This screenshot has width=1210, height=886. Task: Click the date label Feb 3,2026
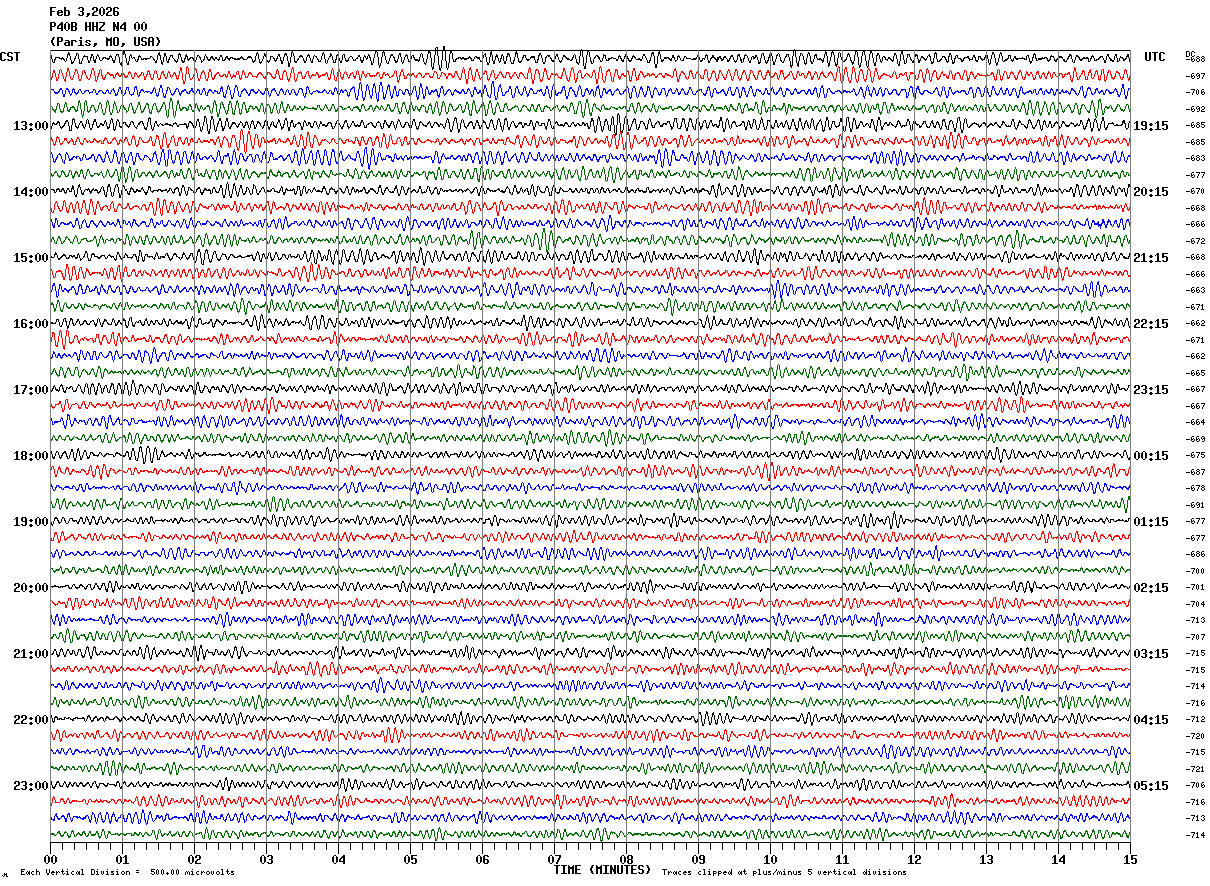[x=85, y=12]
